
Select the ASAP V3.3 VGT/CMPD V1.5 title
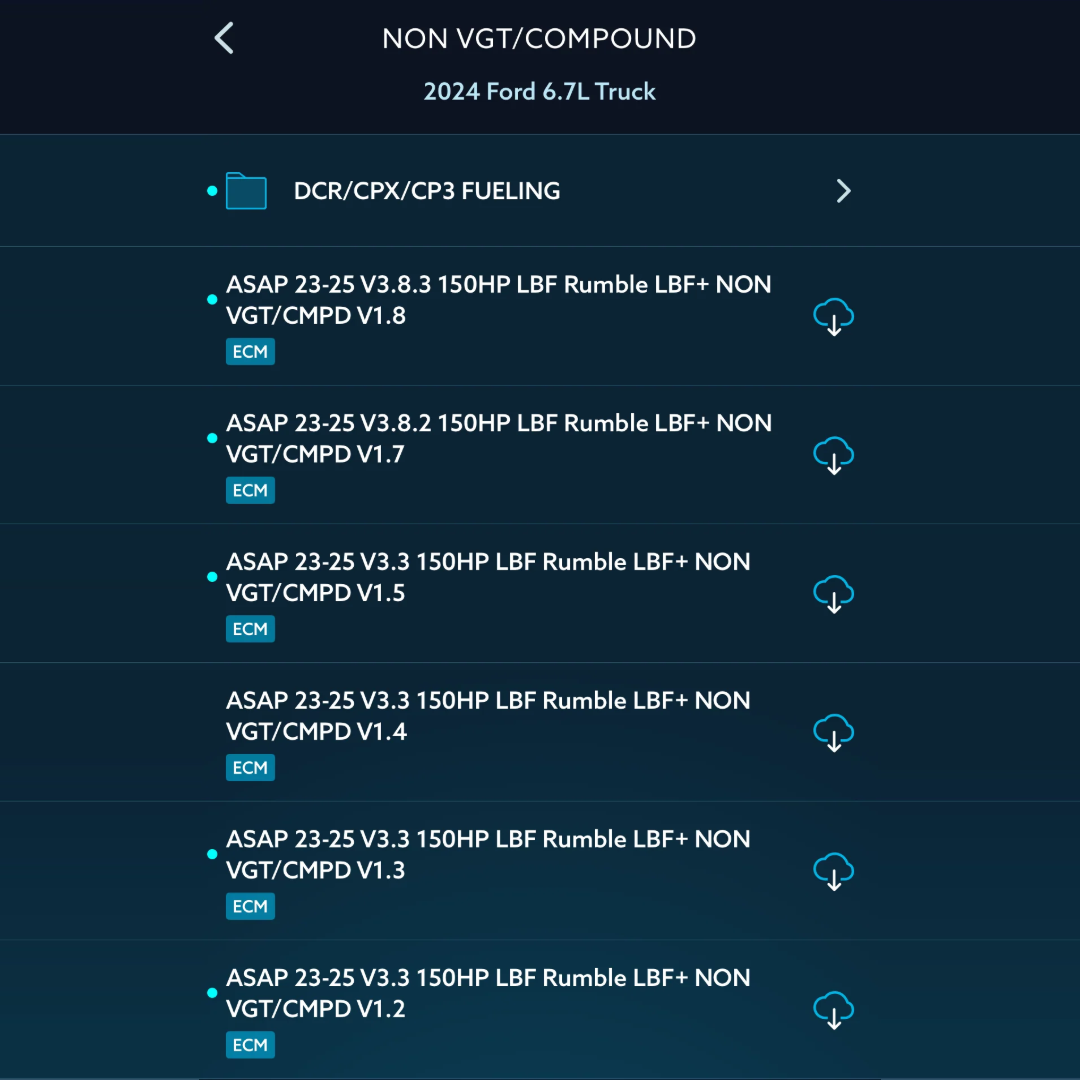pyautogui.click(x=488, y=577)
